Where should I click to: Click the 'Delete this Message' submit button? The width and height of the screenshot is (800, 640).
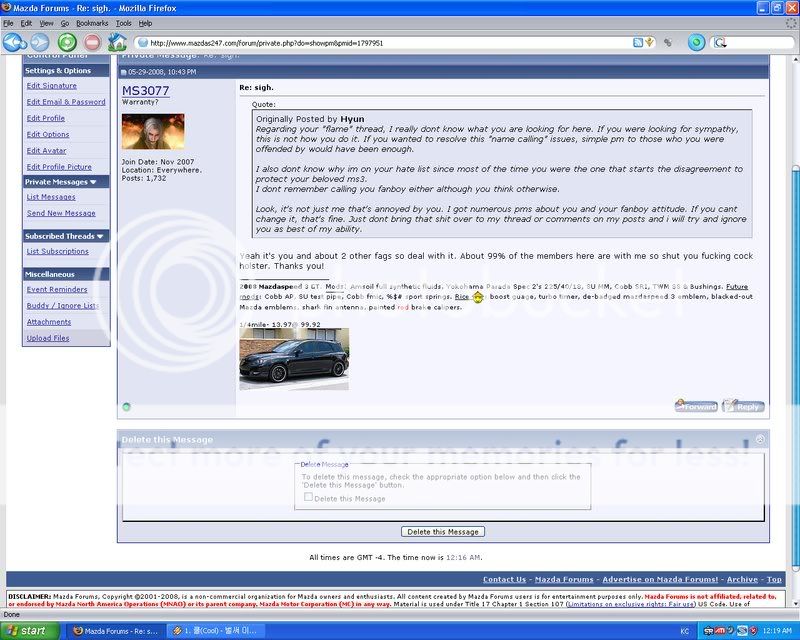click(x=443, y=532)
